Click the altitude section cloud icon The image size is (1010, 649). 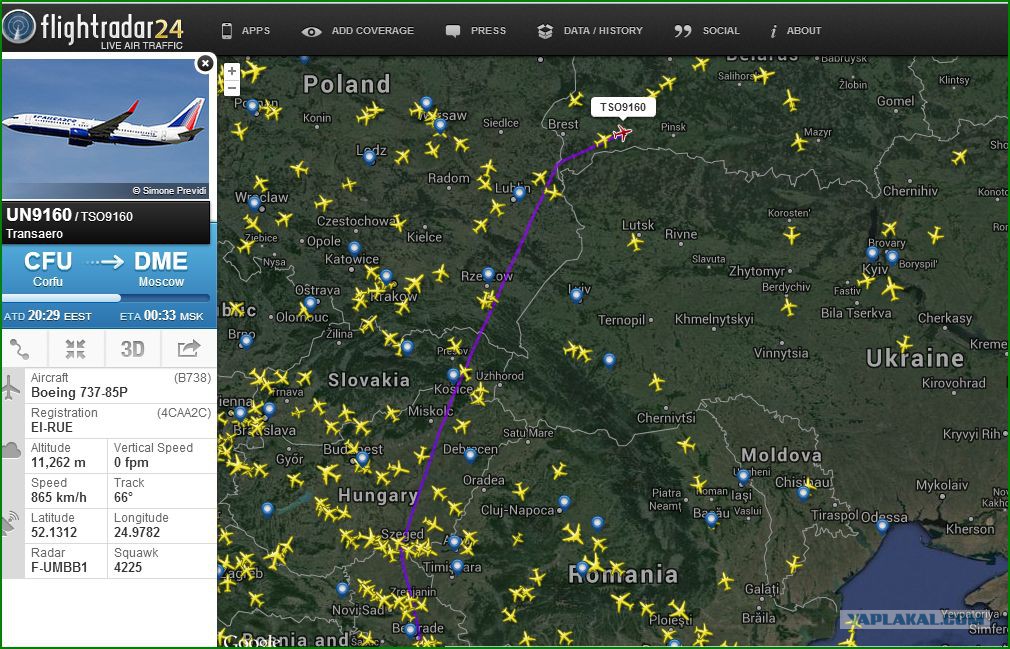coord(11,450)
